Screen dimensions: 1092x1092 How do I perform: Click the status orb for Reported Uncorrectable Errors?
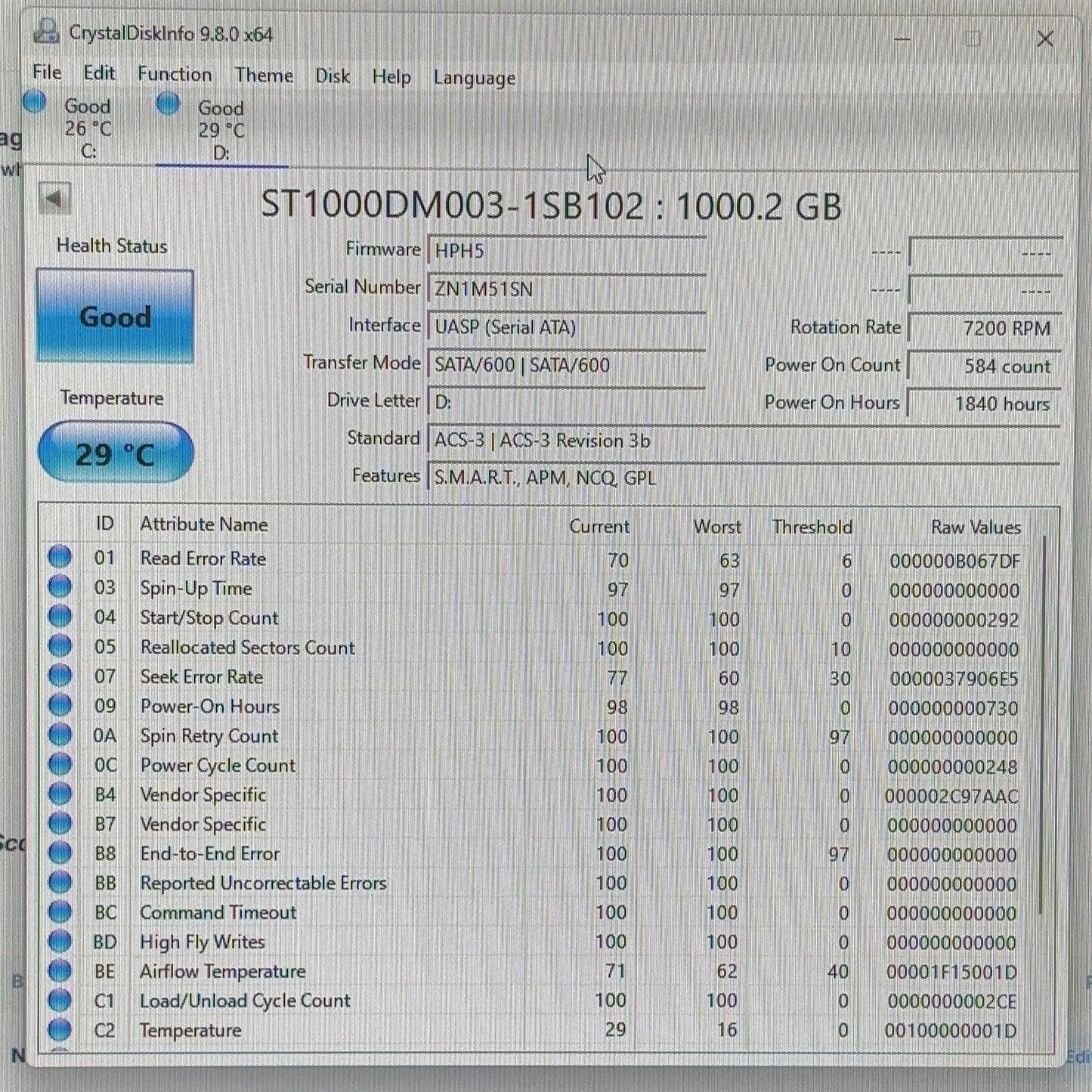[x=60, y=882]
